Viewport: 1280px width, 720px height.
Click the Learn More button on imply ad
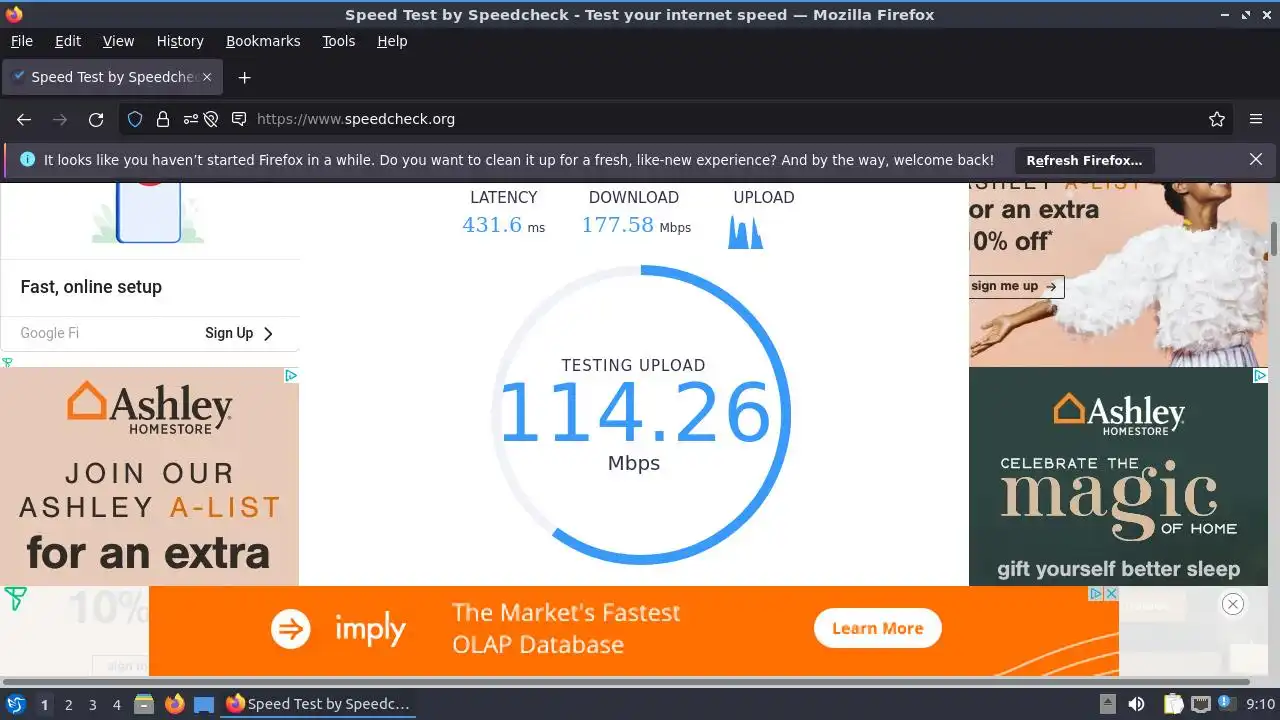(877, 628)
